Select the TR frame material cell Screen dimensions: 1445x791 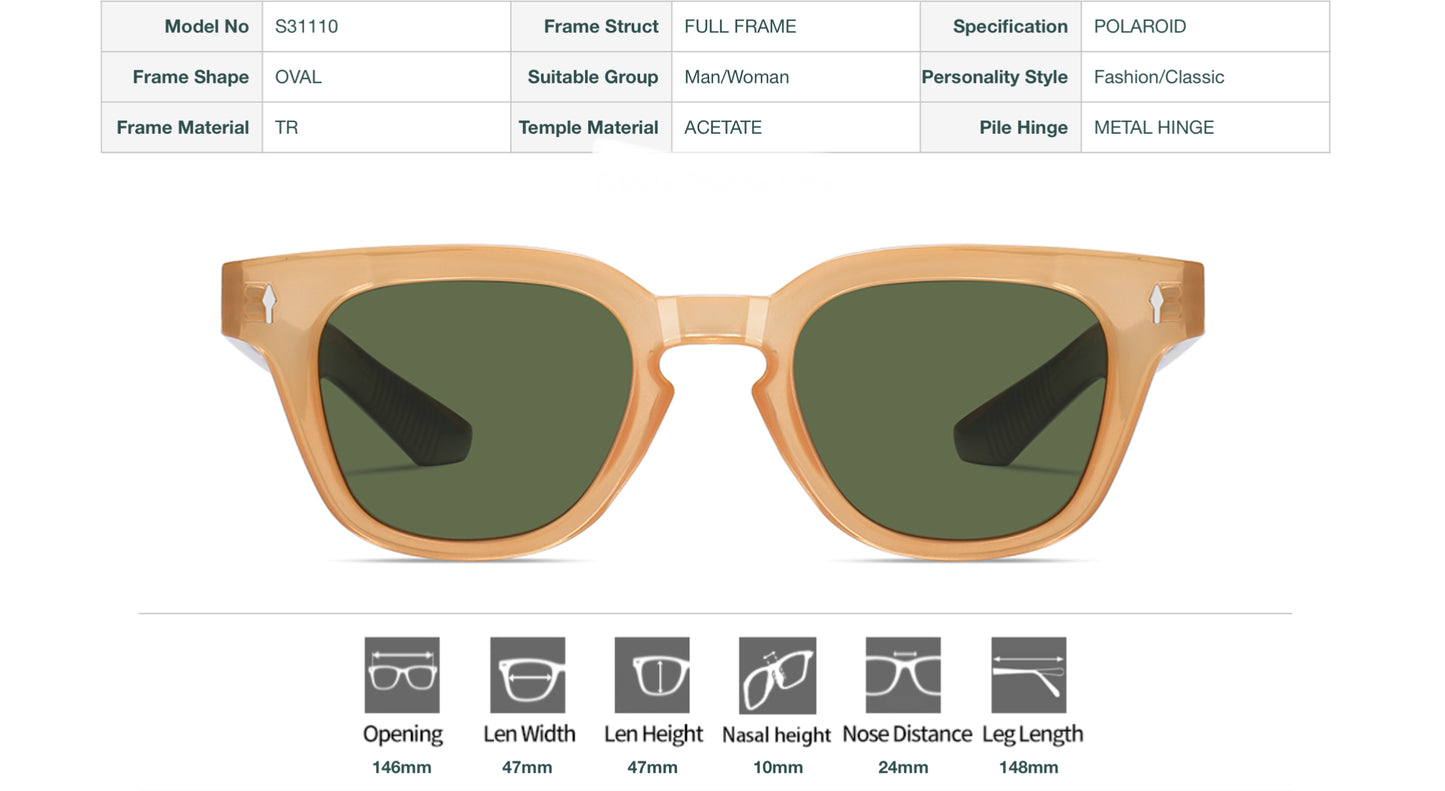tap(286, 127)
